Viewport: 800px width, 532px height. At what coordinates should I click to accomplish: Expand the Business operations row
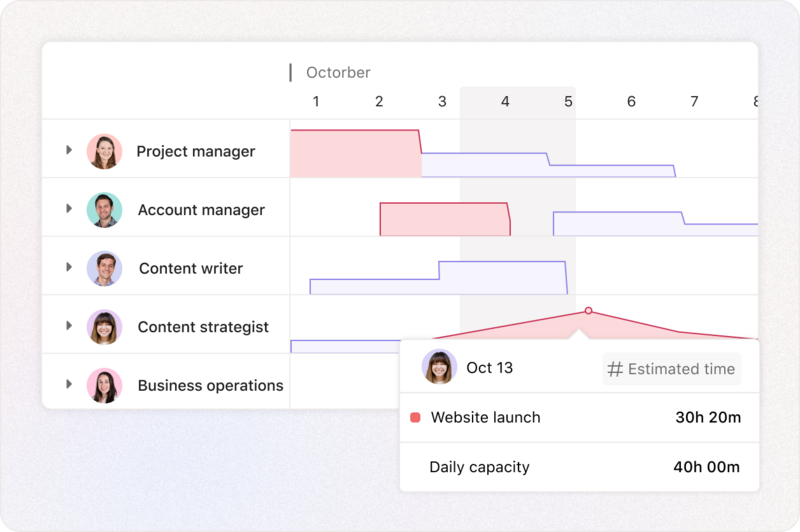[69, 384]
